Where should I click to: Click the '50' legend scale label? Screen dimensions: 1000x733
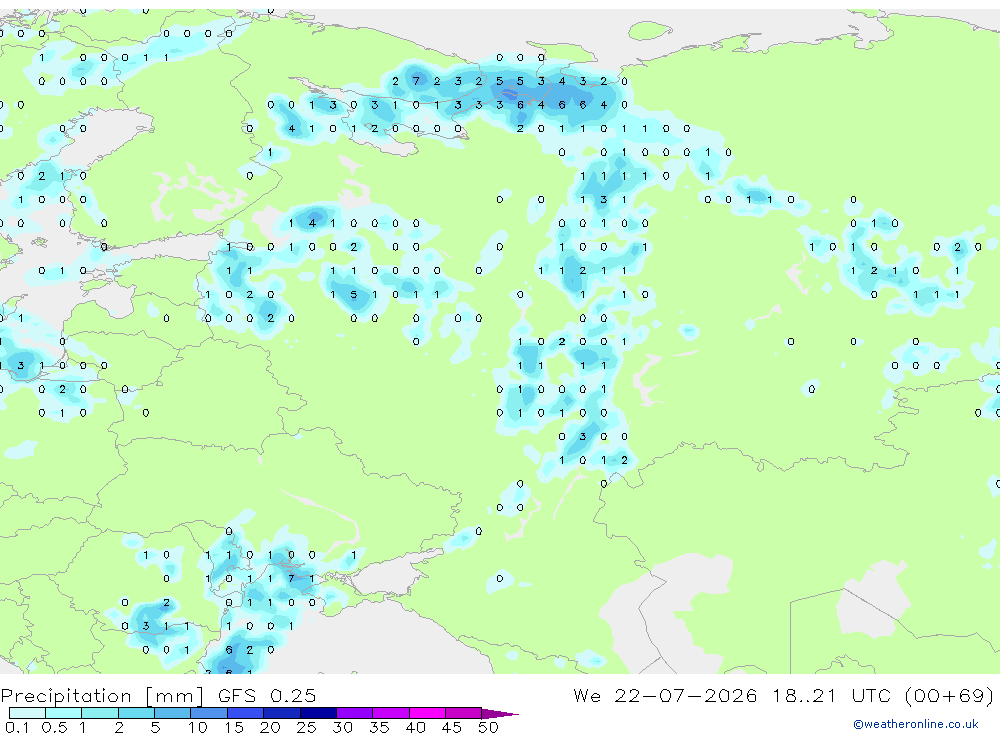point(488,727)
